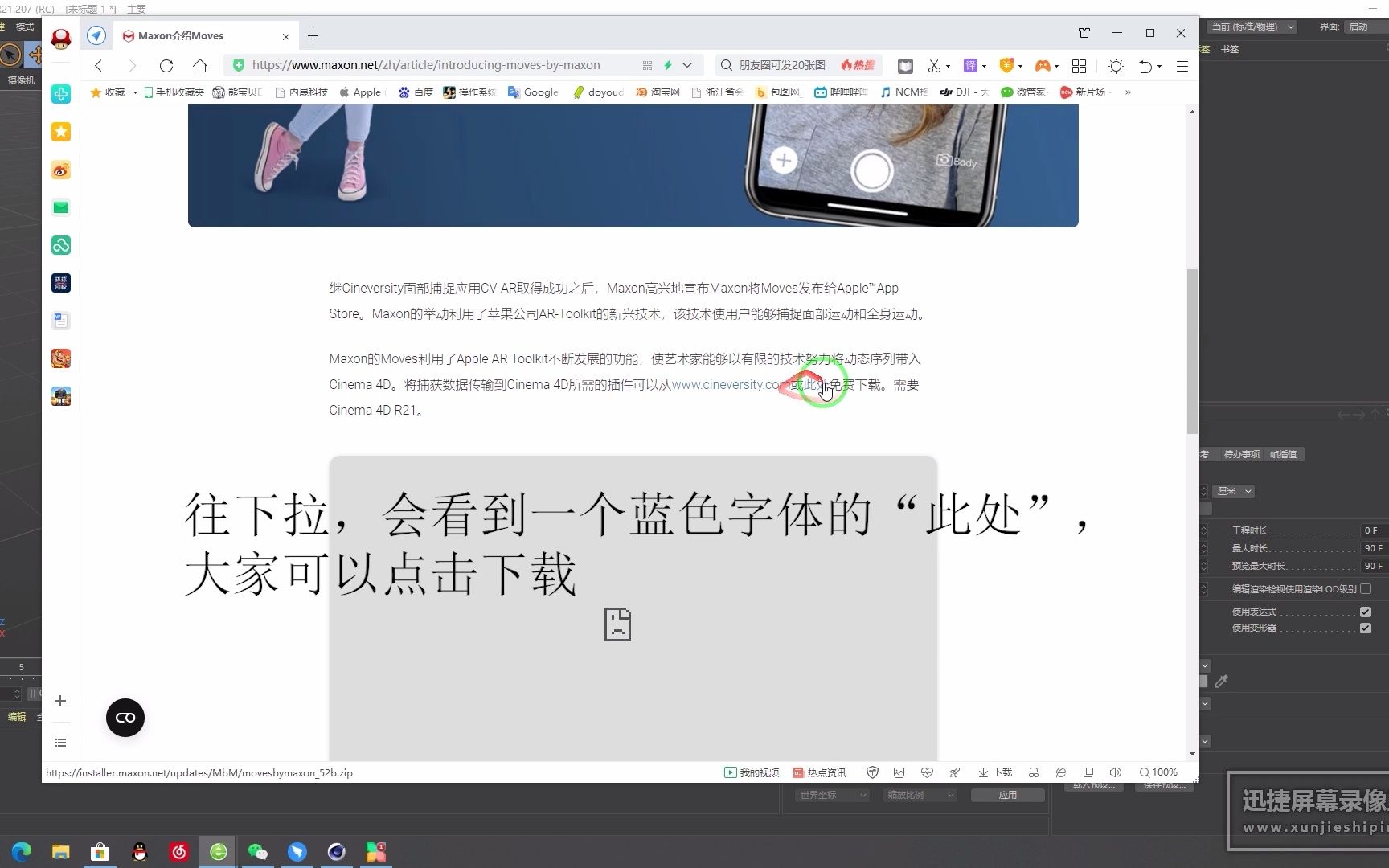Open the 下载 download manager in status bar
The height and width of the screenshot is (868, 1389).
[994, 772]
